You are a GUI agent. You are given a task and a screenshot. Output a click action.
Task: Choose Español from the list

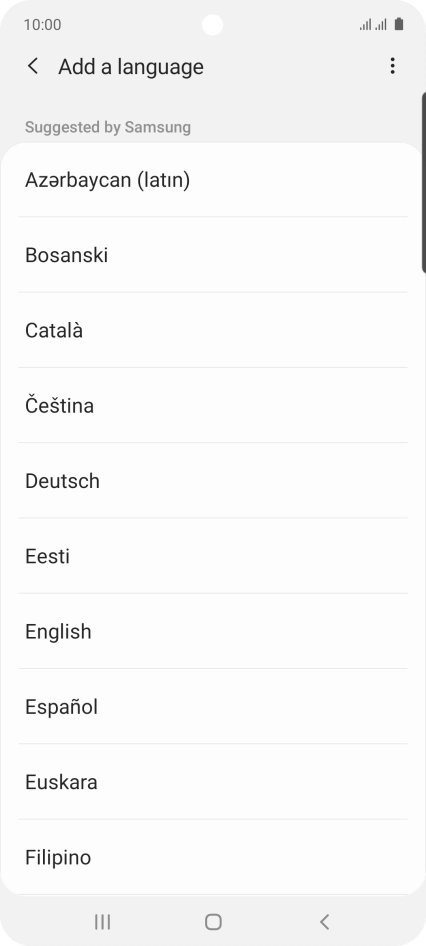click(x=213, y=706)
